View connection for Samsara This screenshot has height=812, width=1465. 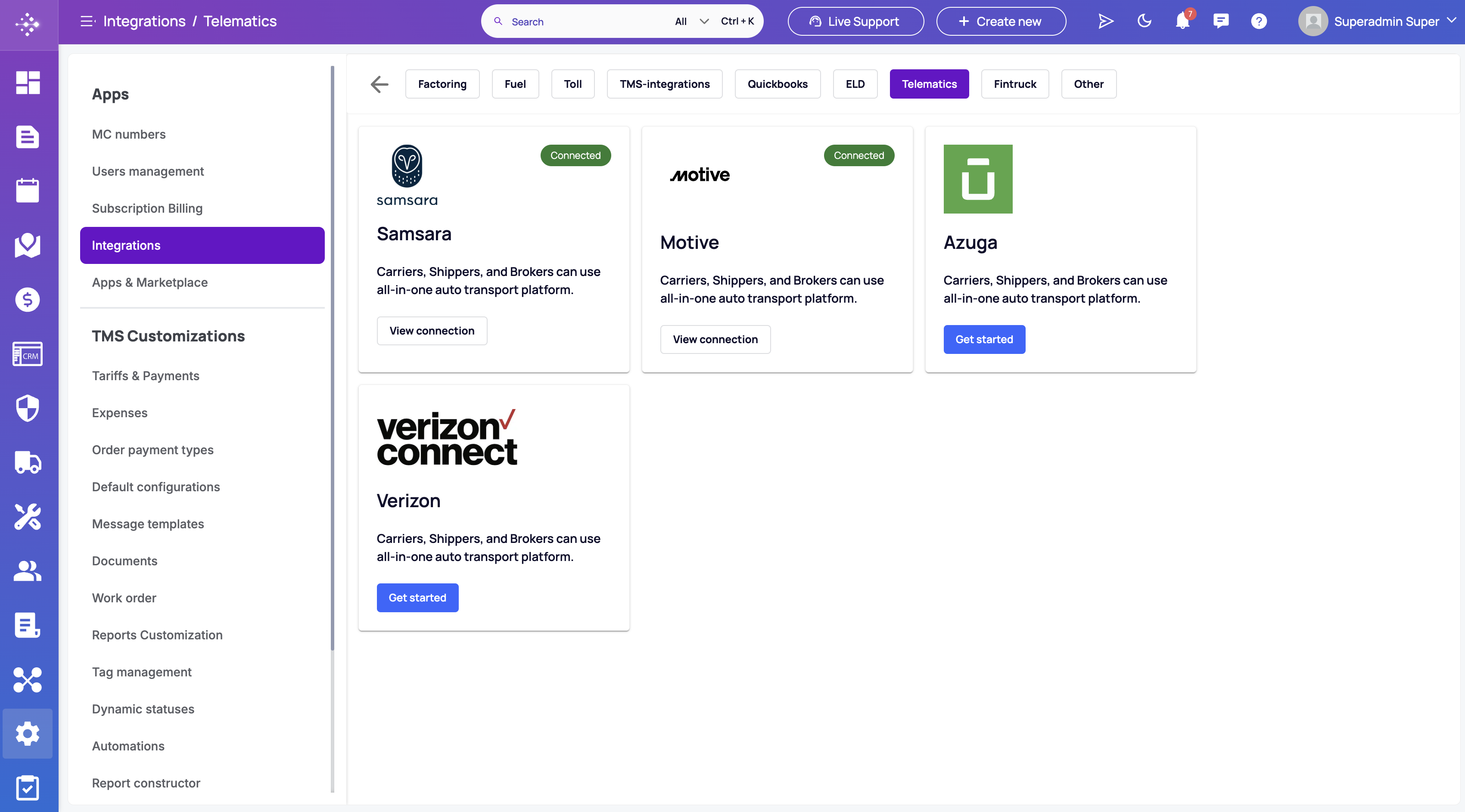point(432,331)
